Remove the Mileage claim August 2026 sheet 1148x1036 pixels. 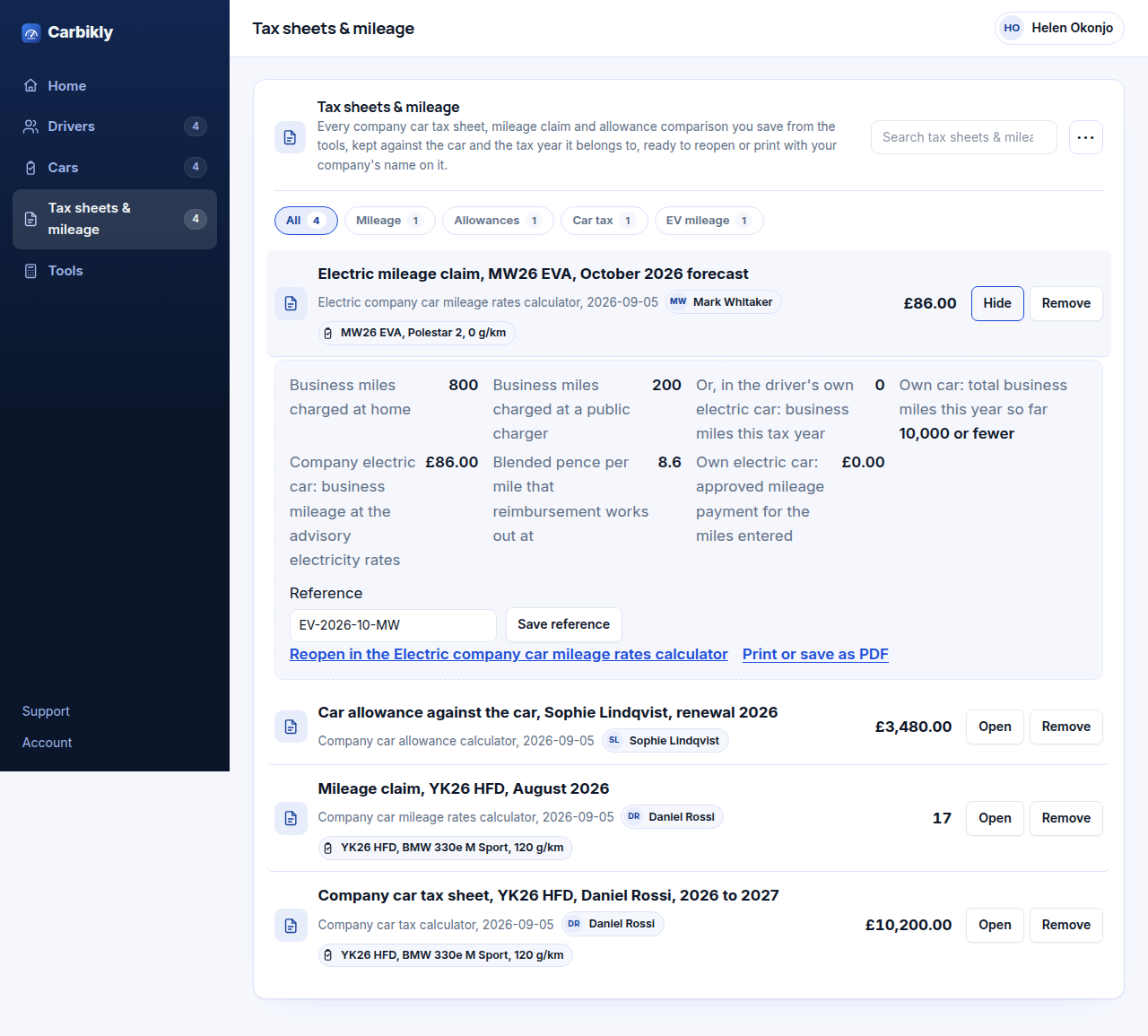coord(1066,818)
